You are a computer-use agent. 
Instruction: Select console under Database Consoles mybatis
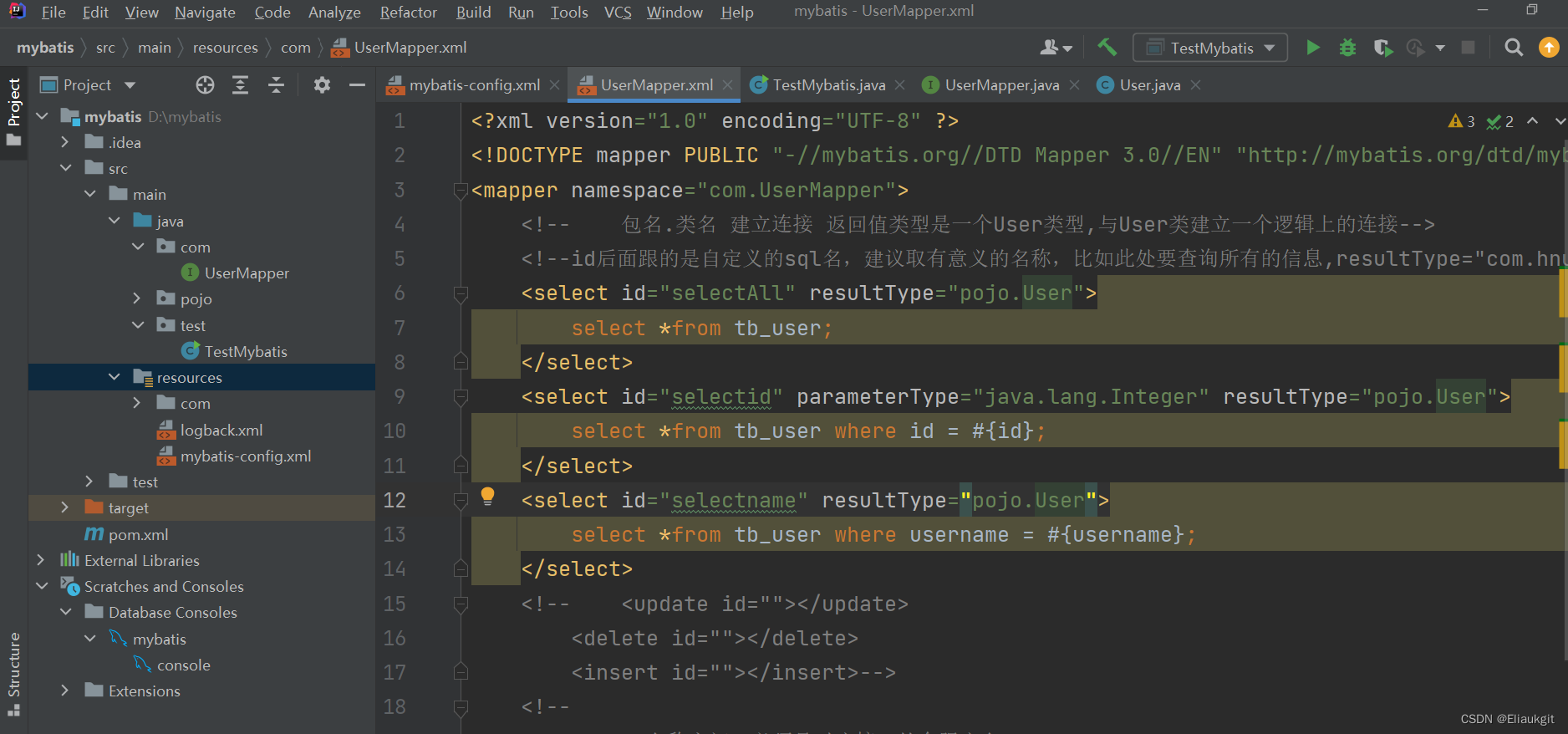183,665
